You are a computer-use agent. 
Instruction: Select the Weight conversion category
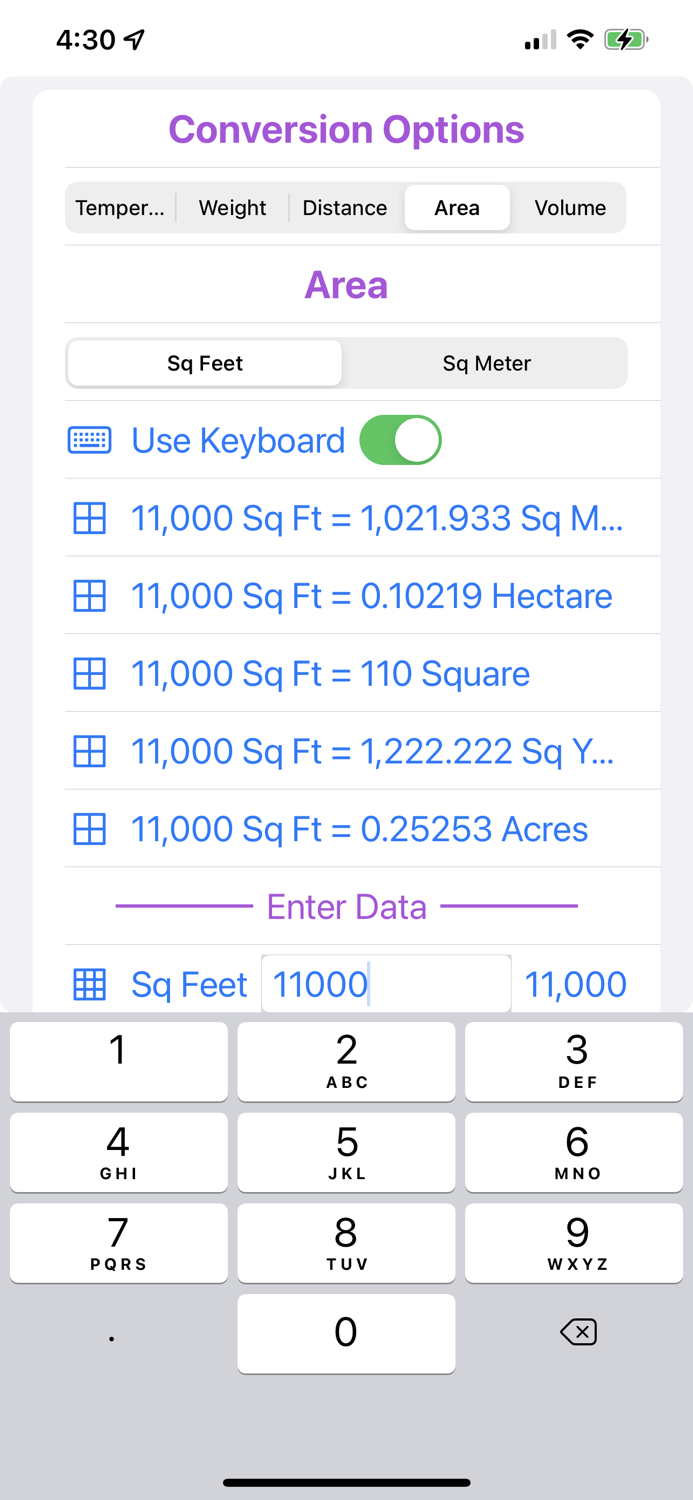(232, 207)
